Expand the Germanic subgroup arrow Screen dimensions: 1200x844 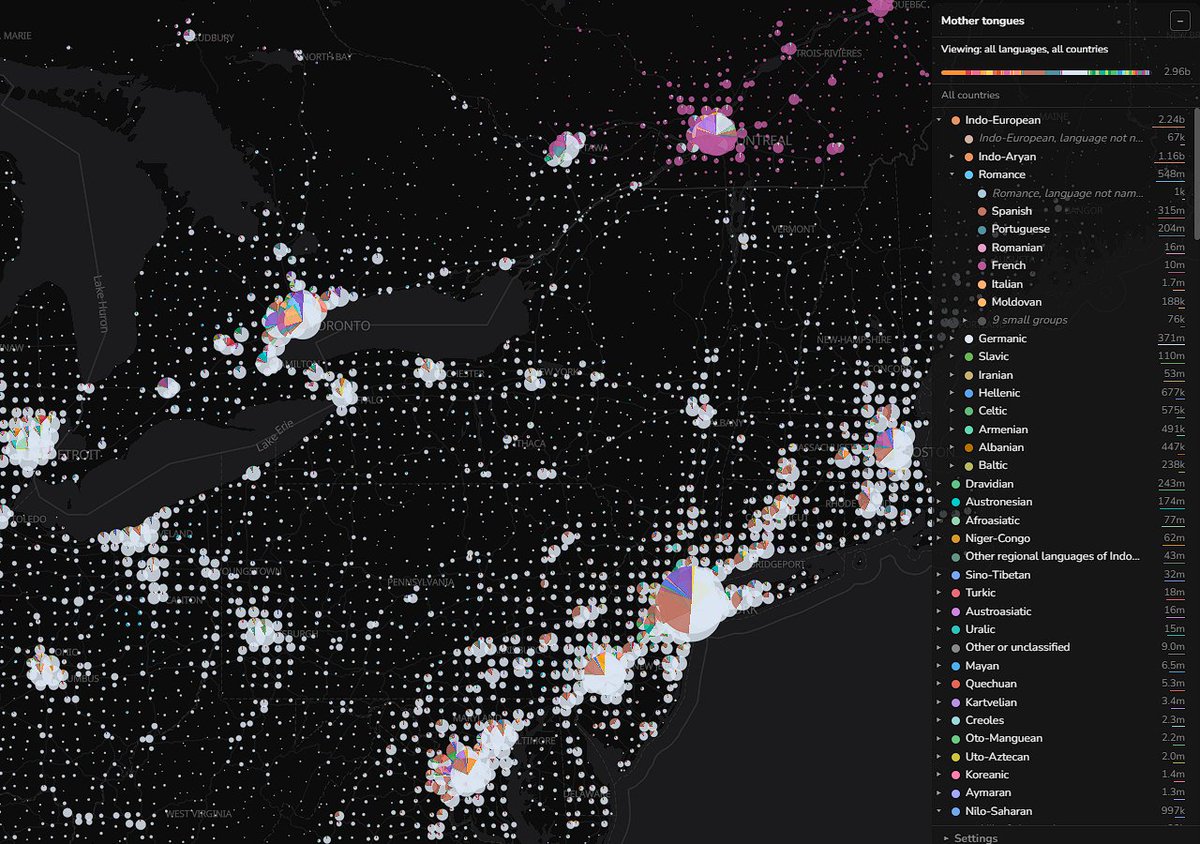pyautogui.click(x=952, y=339)
